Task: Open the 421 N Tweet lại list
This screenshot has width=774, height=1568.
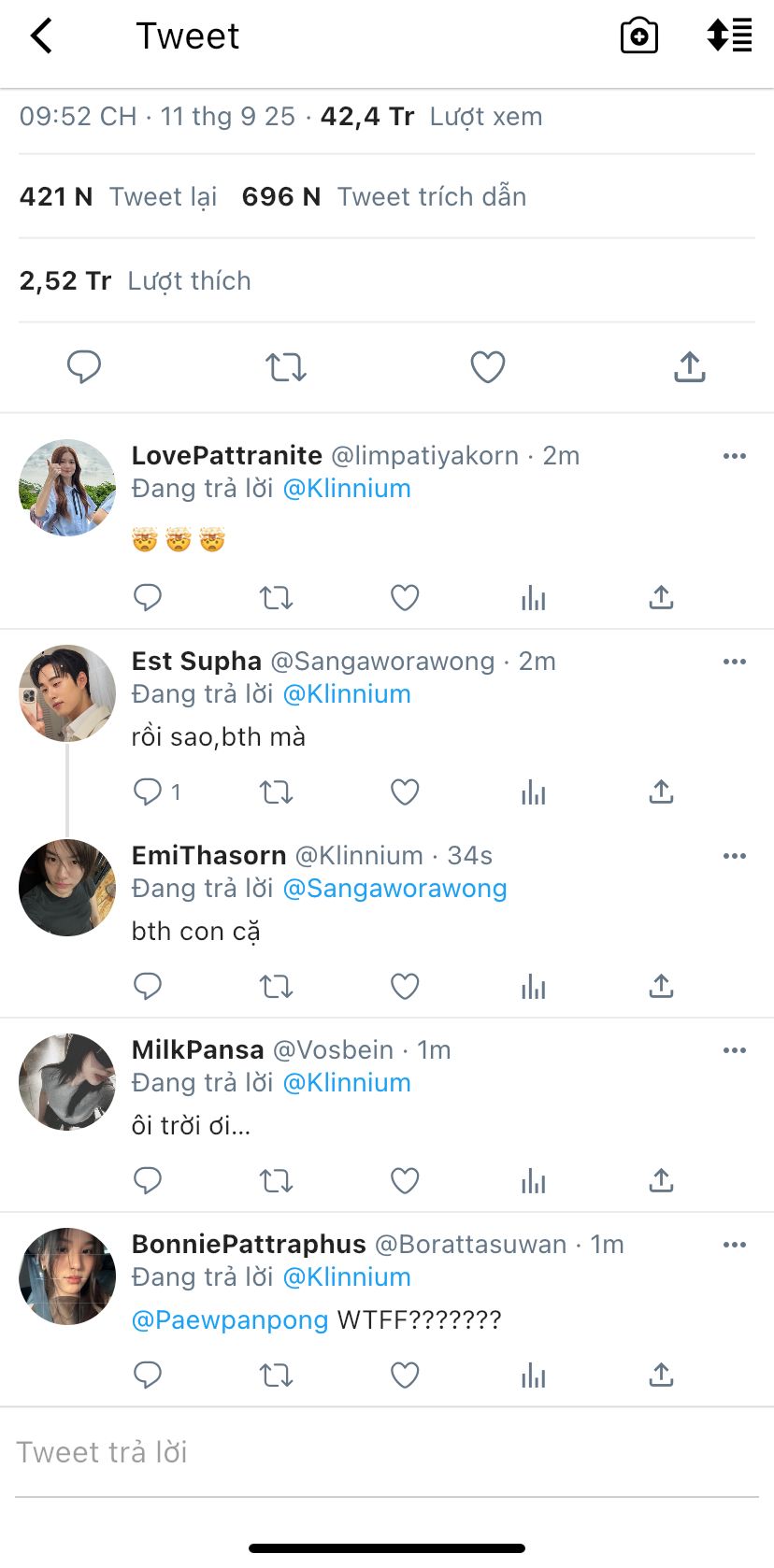Action: tap(119, 197)
